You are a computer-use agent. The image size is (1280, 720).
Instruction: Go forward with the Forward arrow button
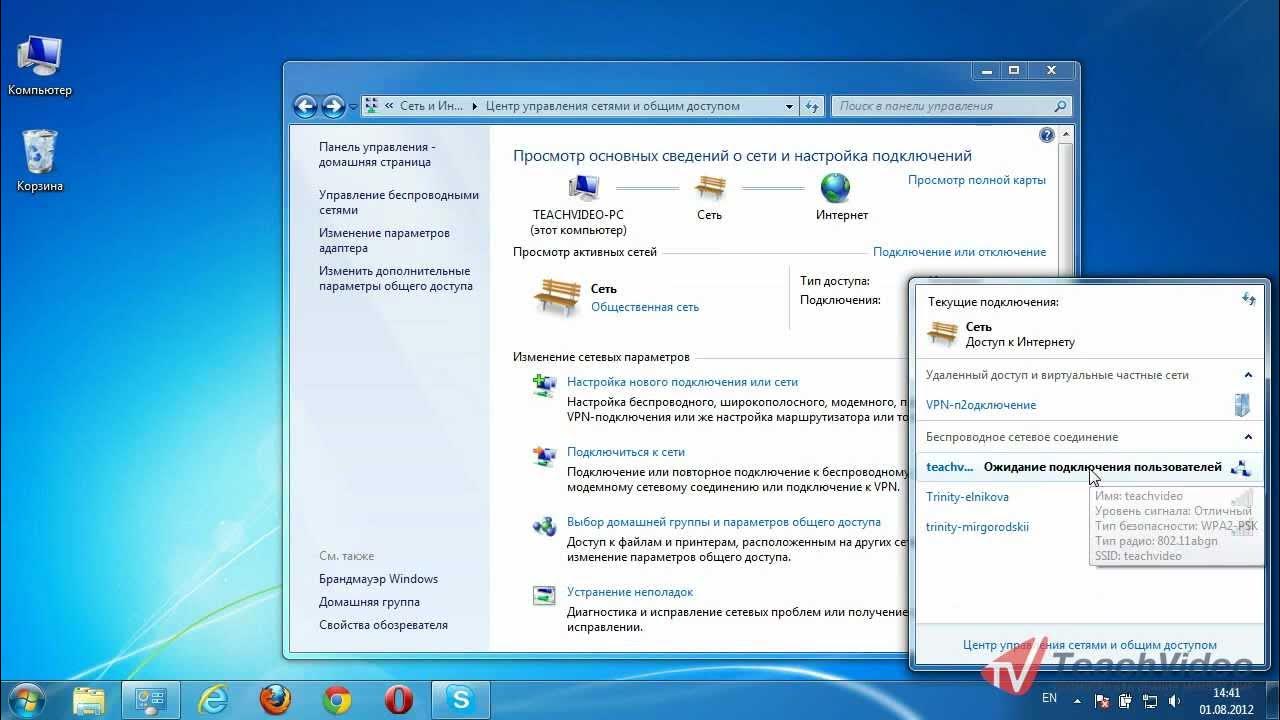(x=333, y=106)
